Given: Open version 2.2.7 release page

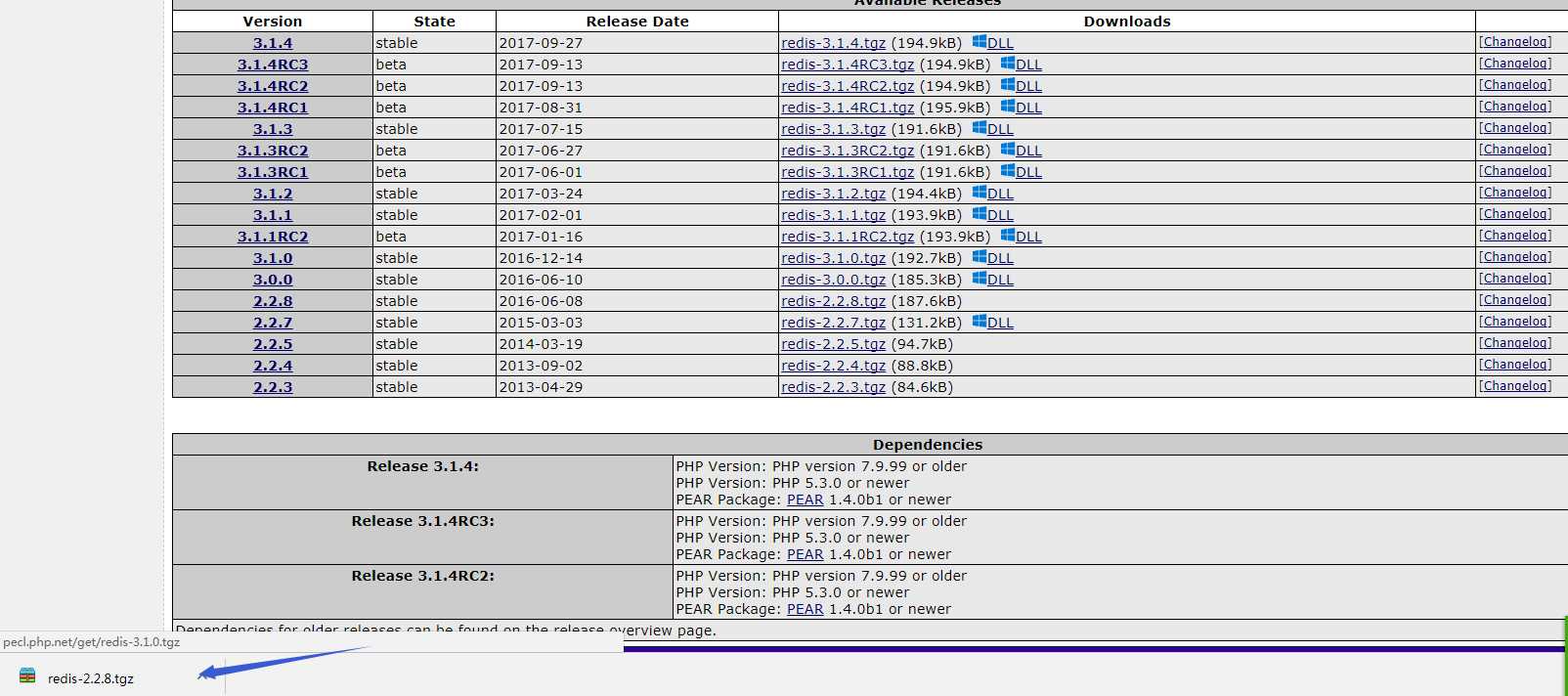Looking at the screenshot, I should [273, 323].
